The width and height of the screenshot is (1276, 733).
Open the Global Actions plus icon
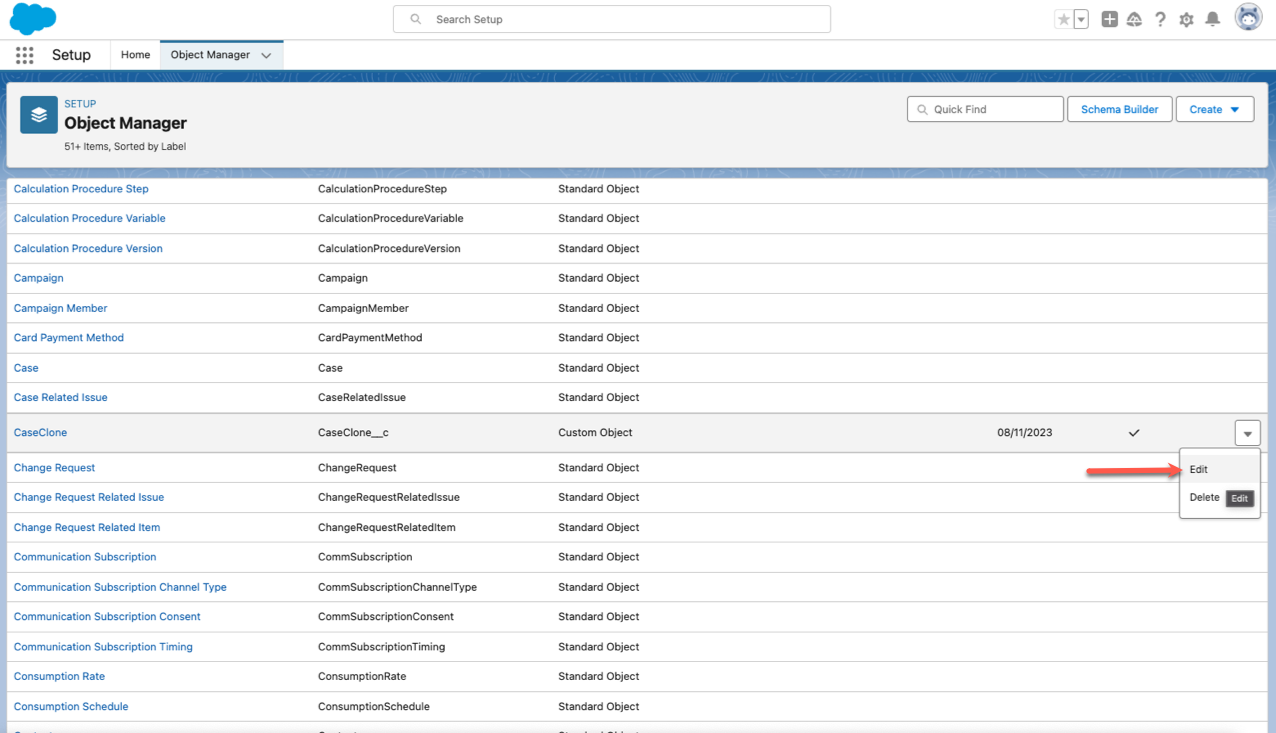1109,20
